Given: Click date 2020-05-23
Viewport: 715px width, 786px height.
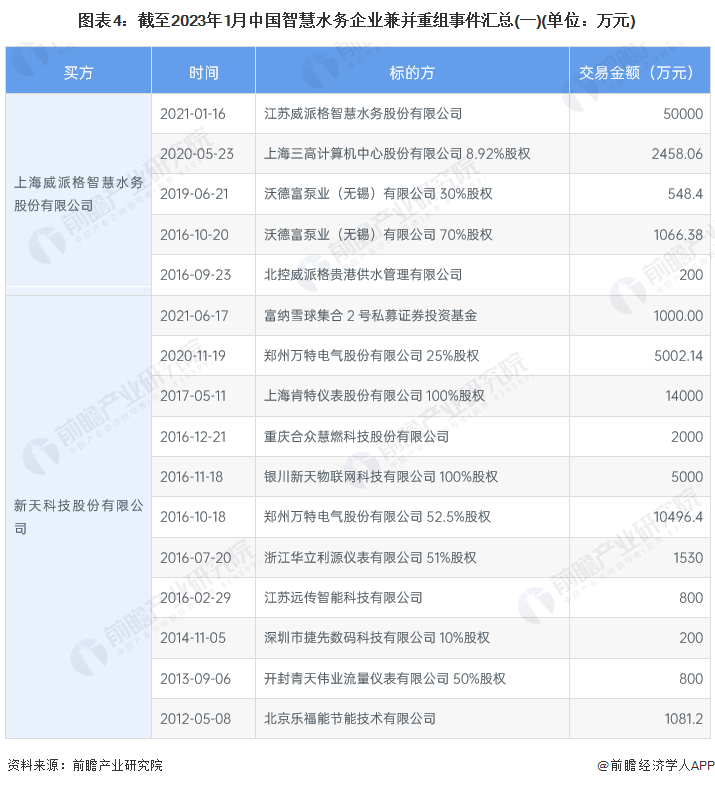Looking at the screenshot, I should click(197, 154).
